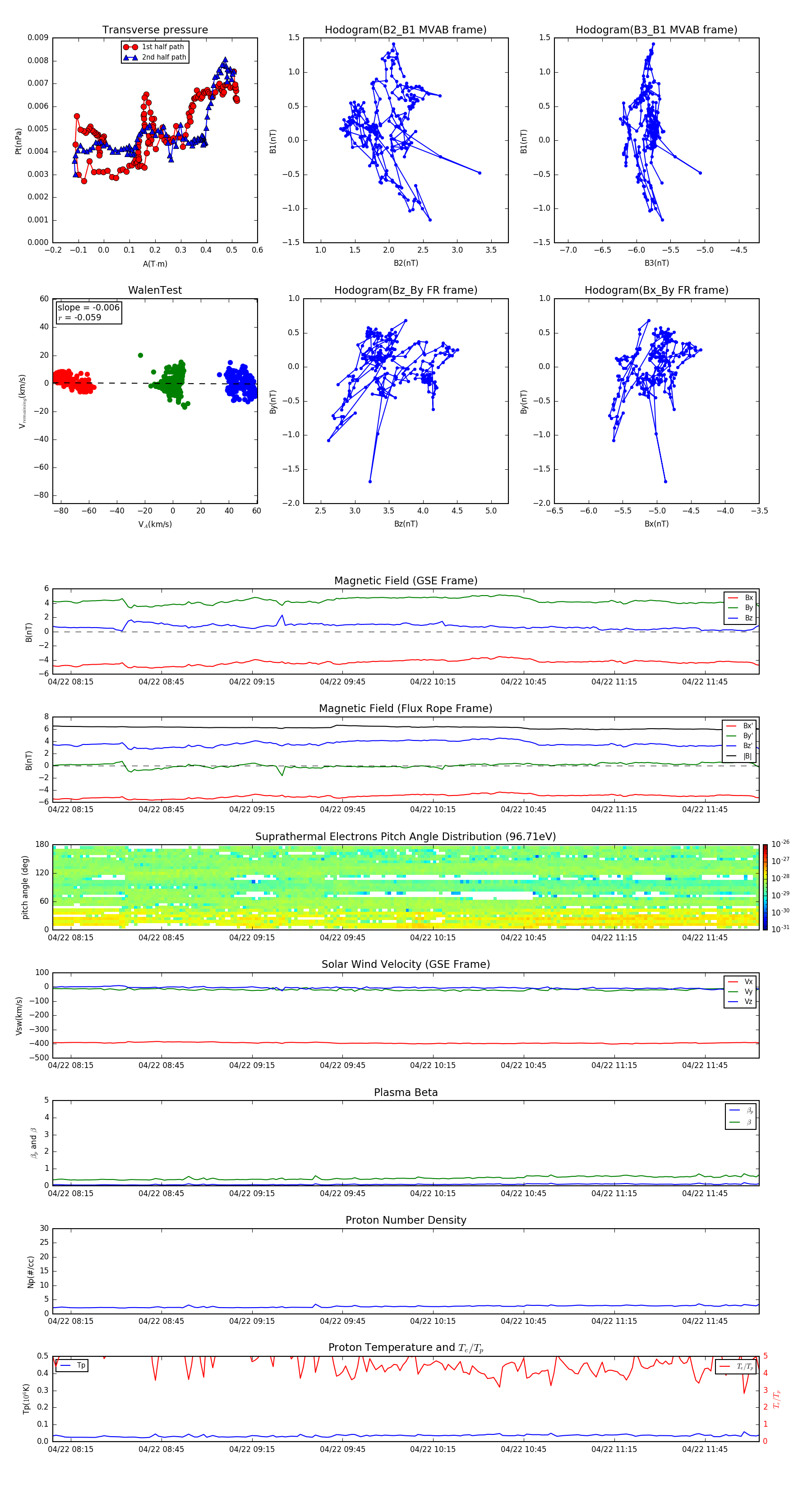Image resolution: width=812 pixels, height=1489 pixels.
Task: Click the 'By' entry in GSE legend
Action: click(x=741, y=607)
